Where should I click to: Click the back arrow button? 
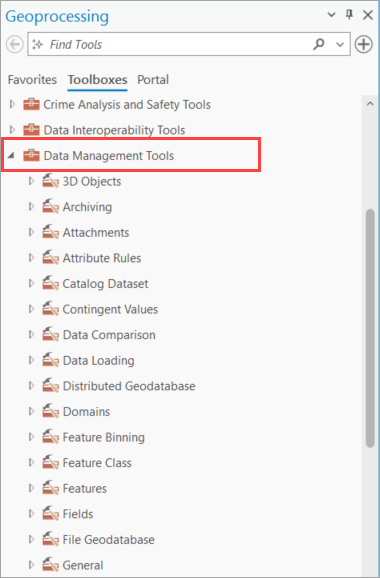pyautogui.click(x=15, y=45)
